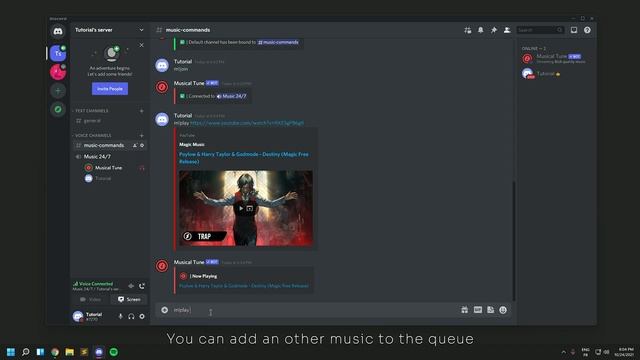Attach a file with the plus icon
The image size is (640, 360).
click(x=164, y=310)
